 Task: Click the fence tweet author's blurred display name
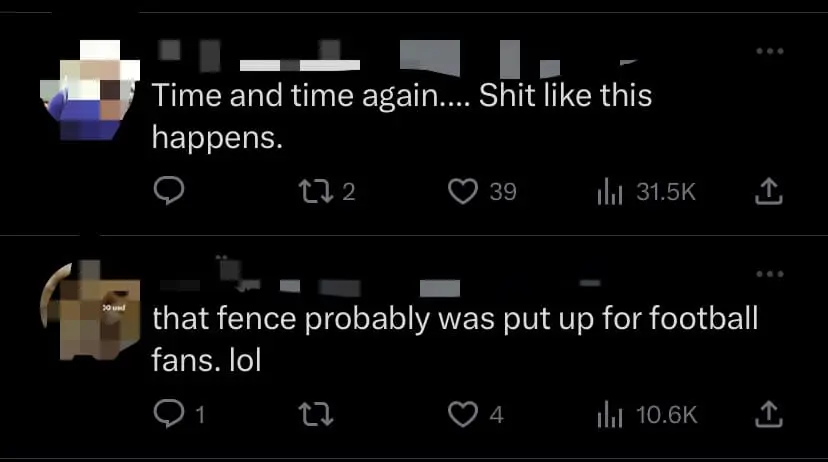click(x=260, y=282)
